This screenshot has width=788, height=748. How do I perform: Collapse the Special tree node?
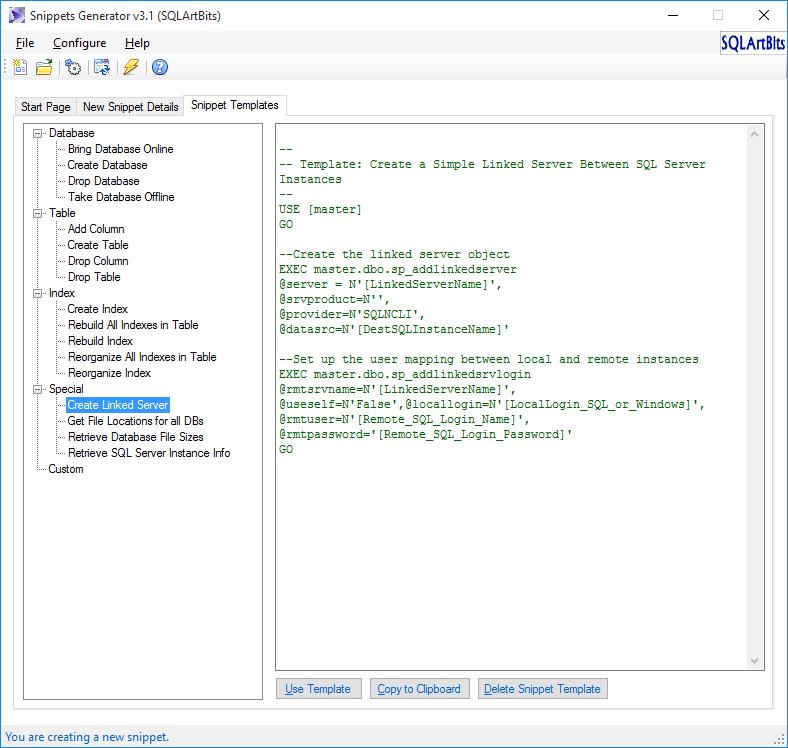(x=38, y=389)
